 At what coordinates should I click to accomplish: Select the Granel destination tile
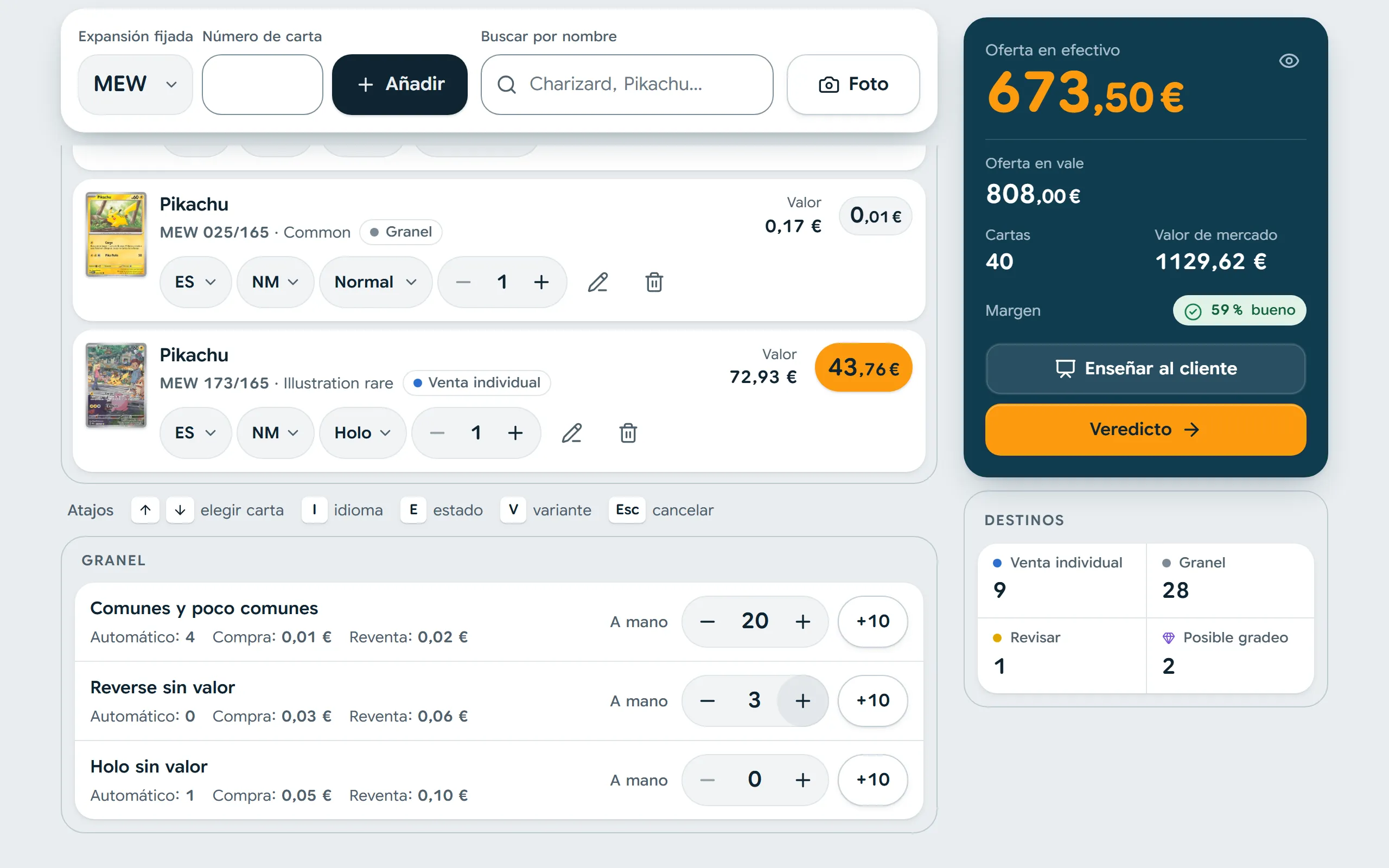tap(1230, 580)
